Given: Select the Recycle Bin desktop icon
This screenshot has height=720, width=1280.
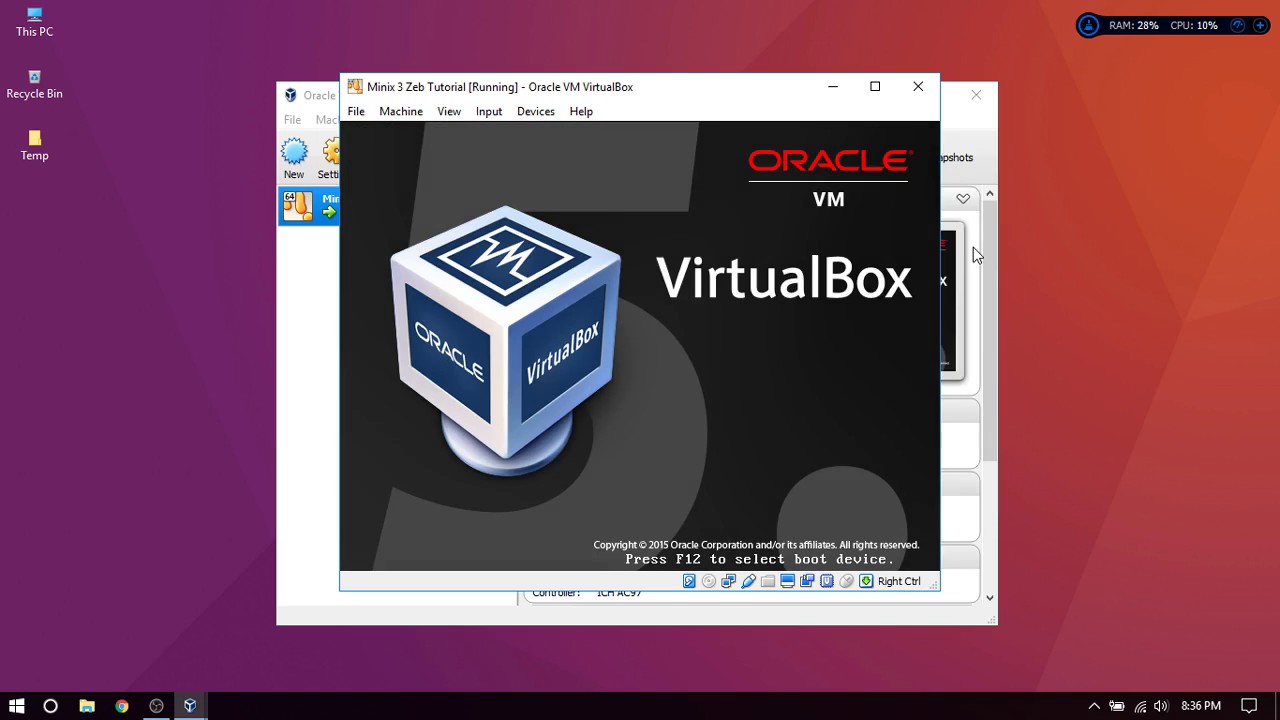Looking at the screenshot, I should tap(34, 84).
